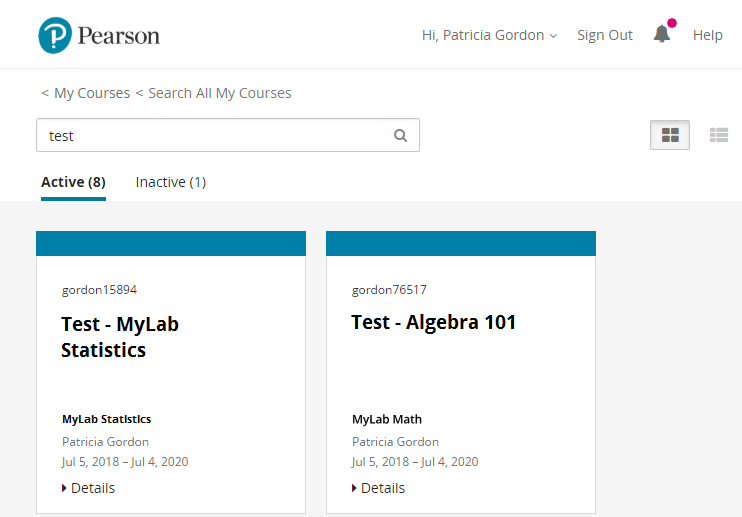This screenshot has height=517, width=742.
Task: Select the Active (8) tab
Action: click(73, 182)
